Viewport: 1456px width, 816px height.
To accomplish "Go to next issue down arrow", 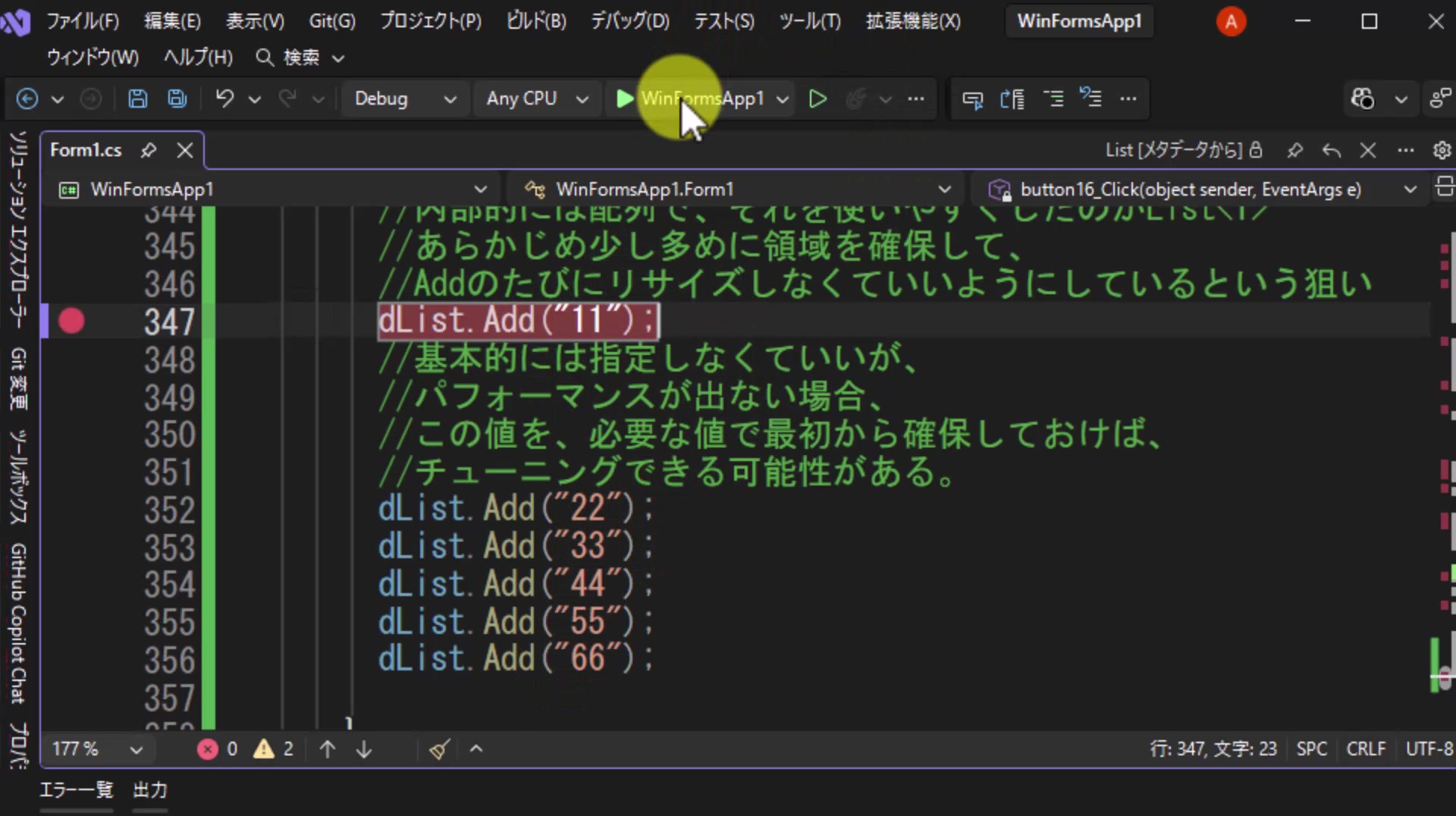I will click(364, 749).
